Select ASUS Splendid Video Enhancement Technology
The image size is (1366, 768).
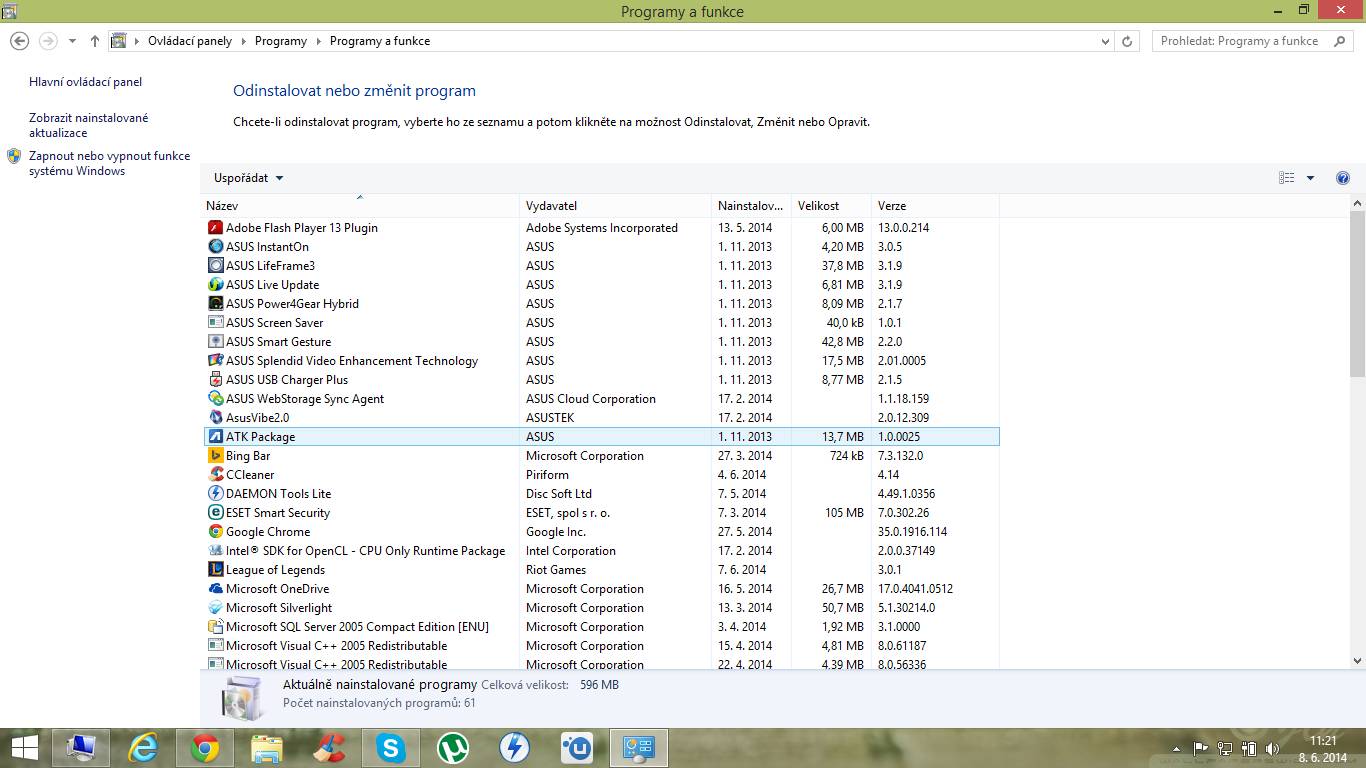pos(601,361)
